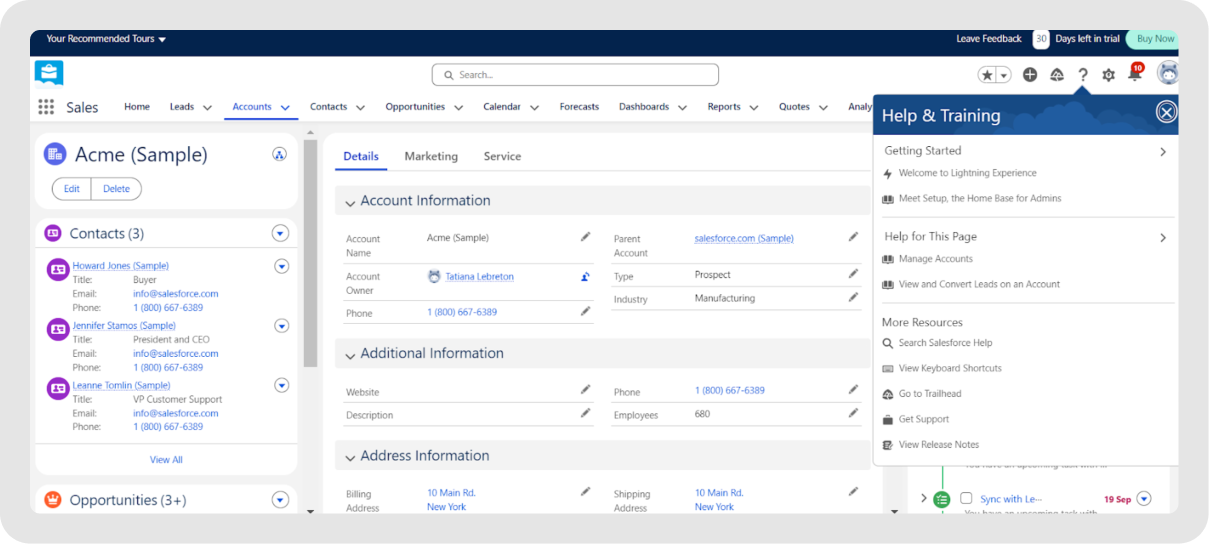Open Go to Trailhead resource link
1209x544 pixels.
coord(930,394)
